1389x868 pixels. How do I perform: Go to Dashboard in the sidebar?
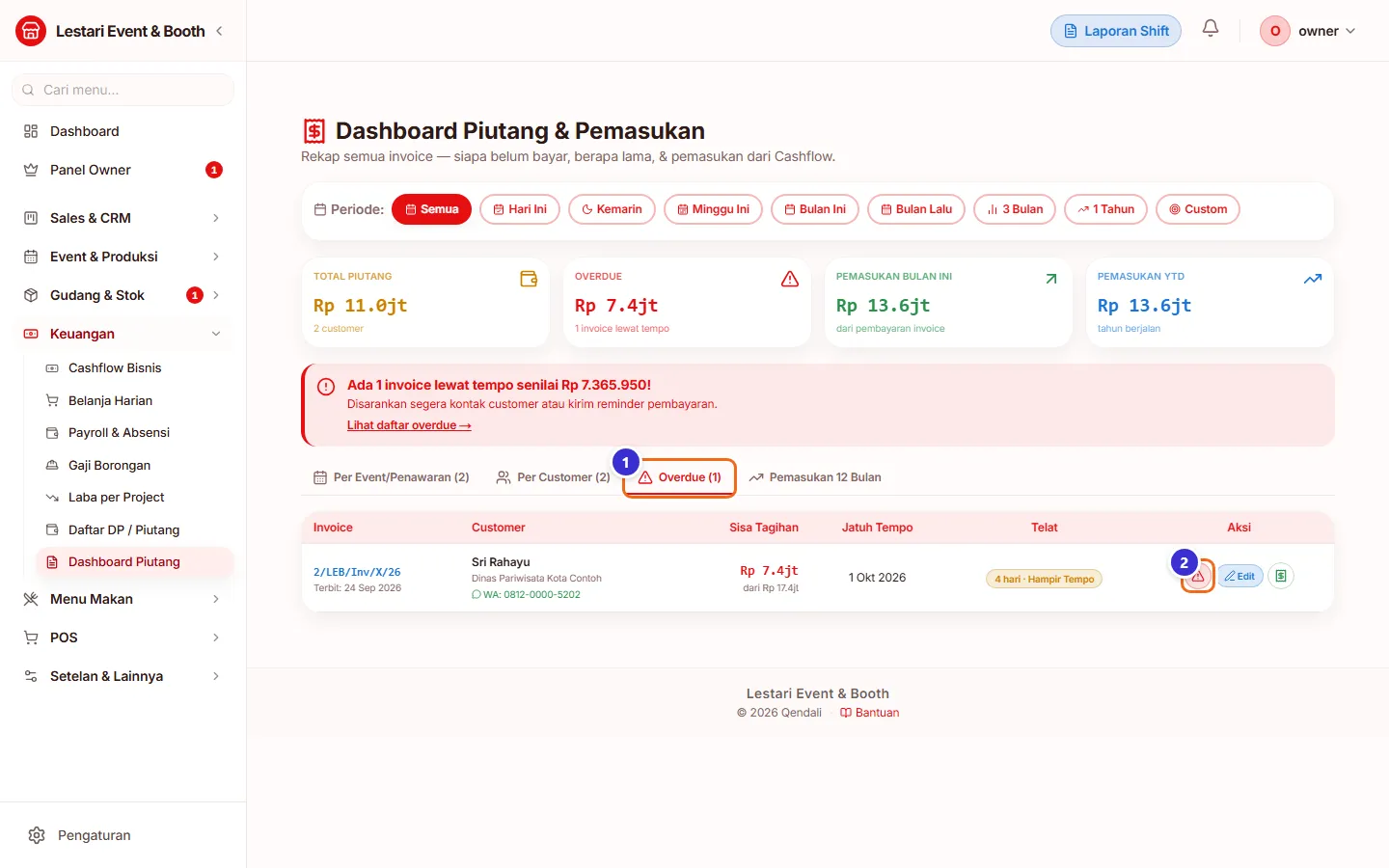pyautogui.click(x=123, y=131)
